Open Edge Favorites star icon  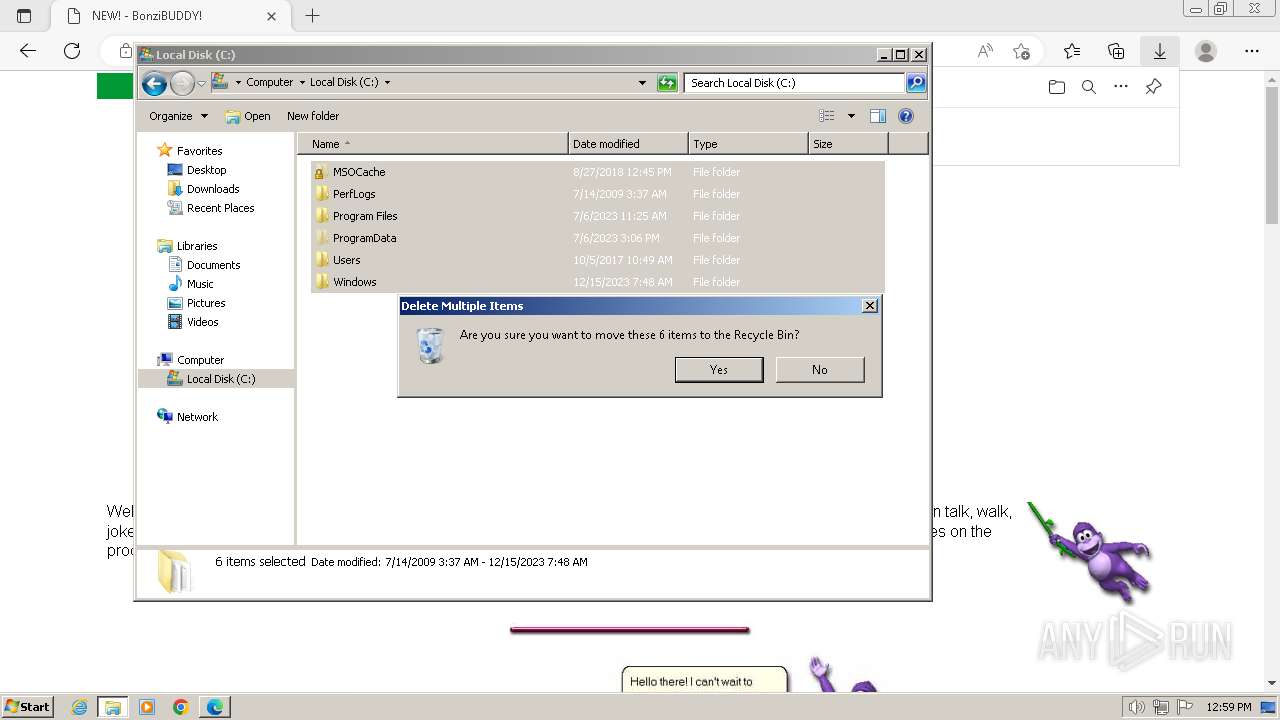coord(1072,51)
